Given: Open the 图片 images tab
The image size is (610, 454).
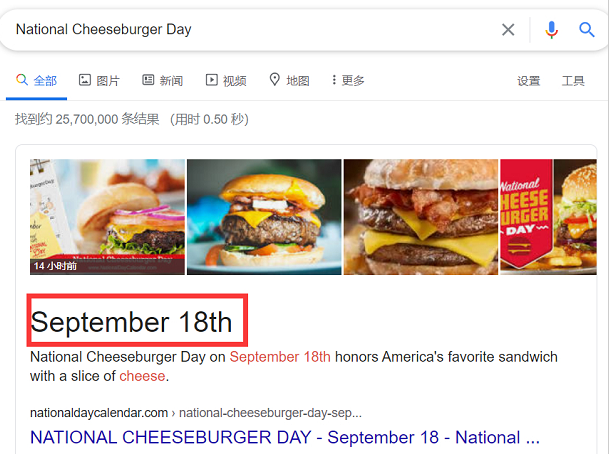Looking at the screenshot, I should coord(99,81).
